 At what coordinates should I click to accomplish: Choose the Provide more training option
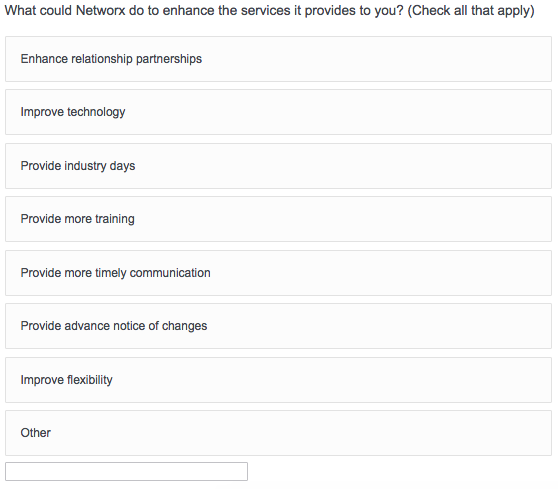click(278, 219)
